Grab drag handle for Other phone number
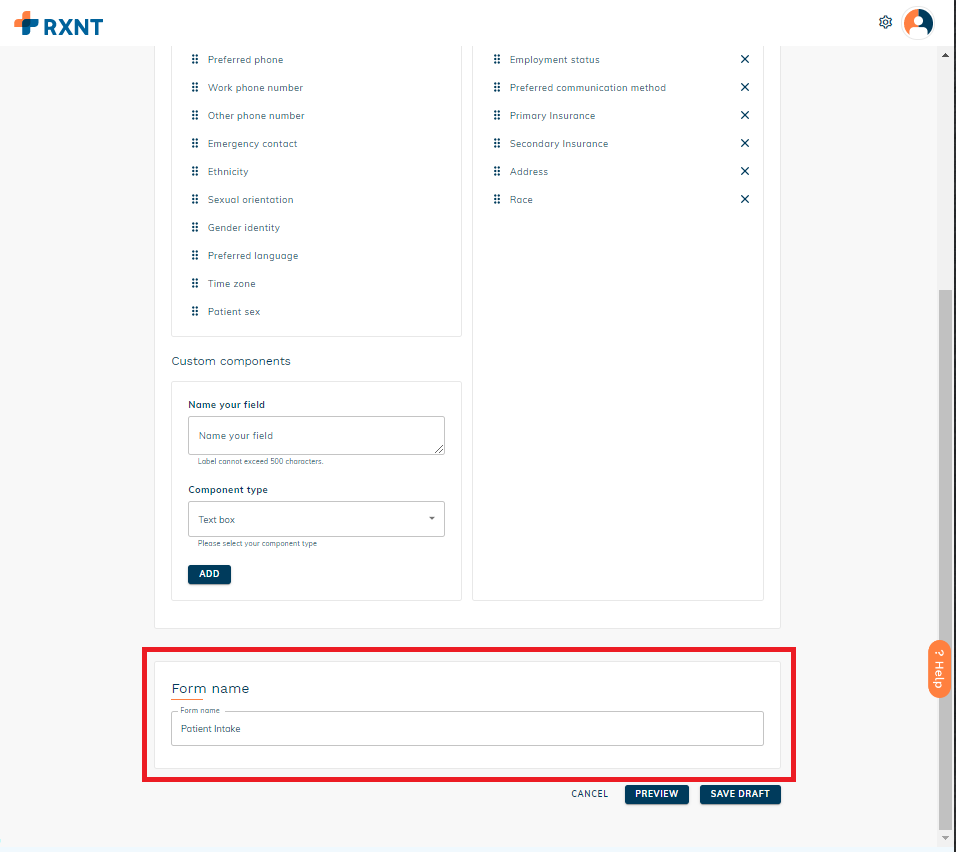 (195, 115)
